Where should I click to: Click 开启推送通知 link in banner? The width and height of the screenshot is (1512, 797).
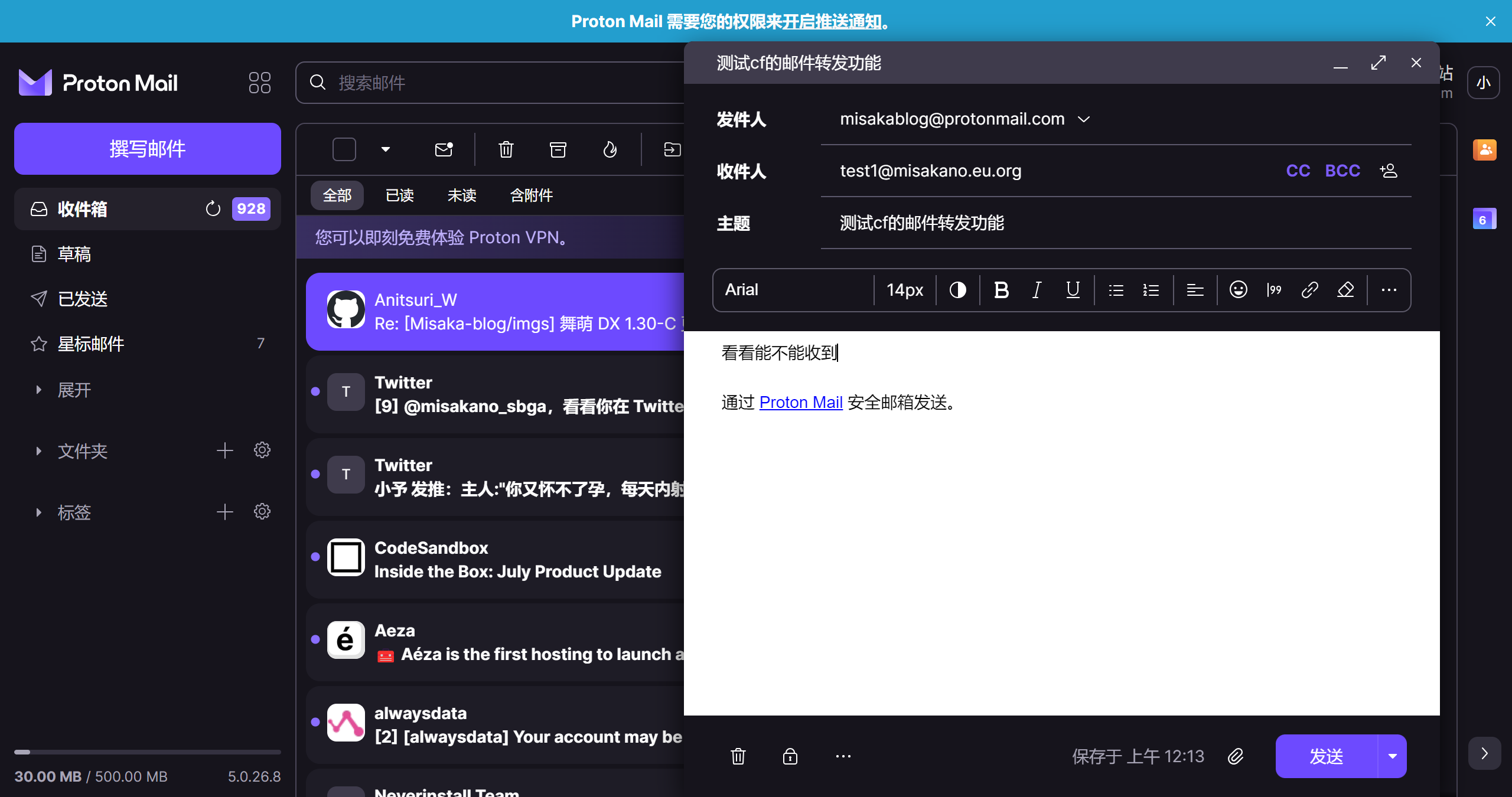pyautogui.click(x=832, y=21)
